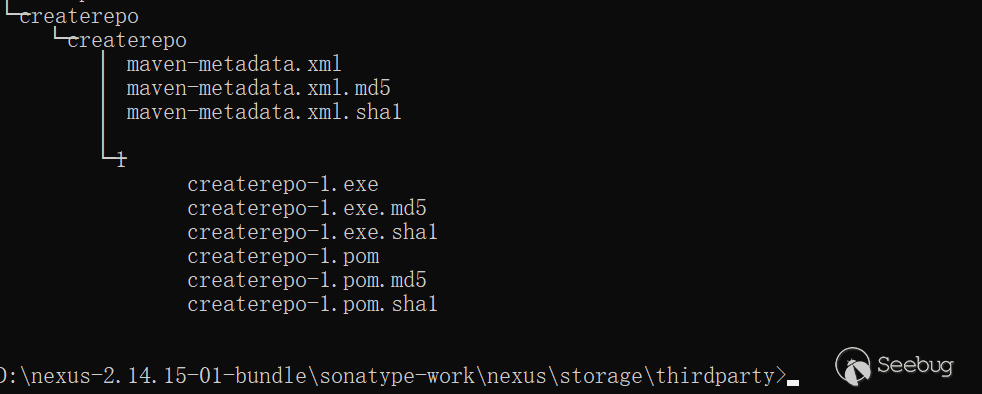Click the blinking command prompt cursor
The image size is (982, 394).
[x=793, y=381]
